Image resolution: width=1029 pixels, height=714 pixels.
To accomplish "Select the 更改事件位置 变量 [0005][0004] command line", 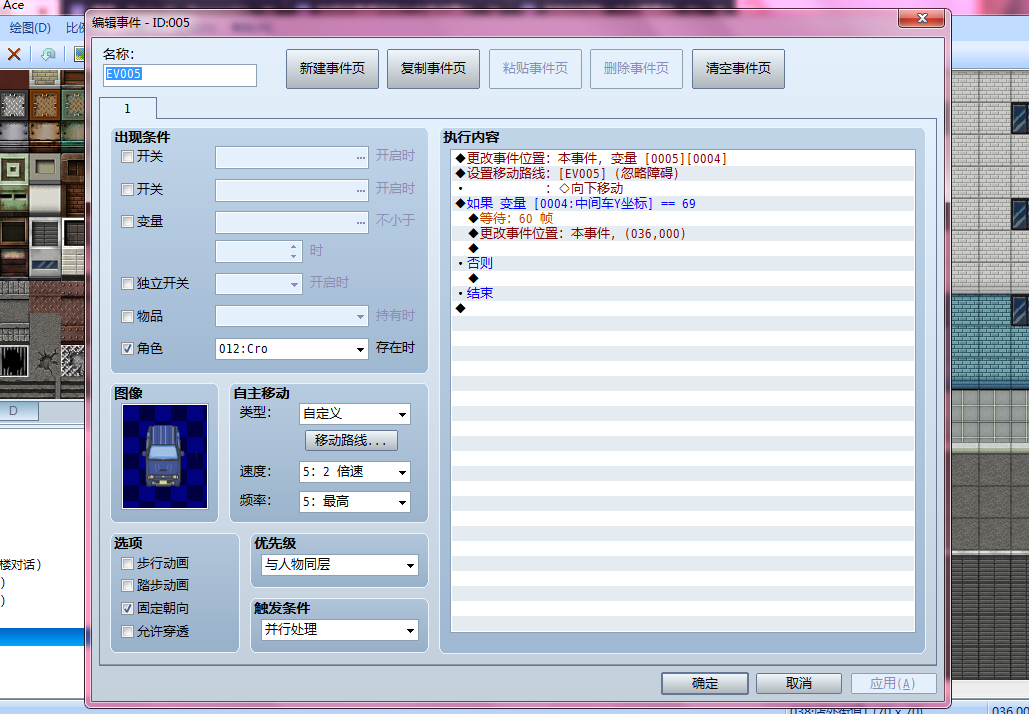I will (682, 158).
